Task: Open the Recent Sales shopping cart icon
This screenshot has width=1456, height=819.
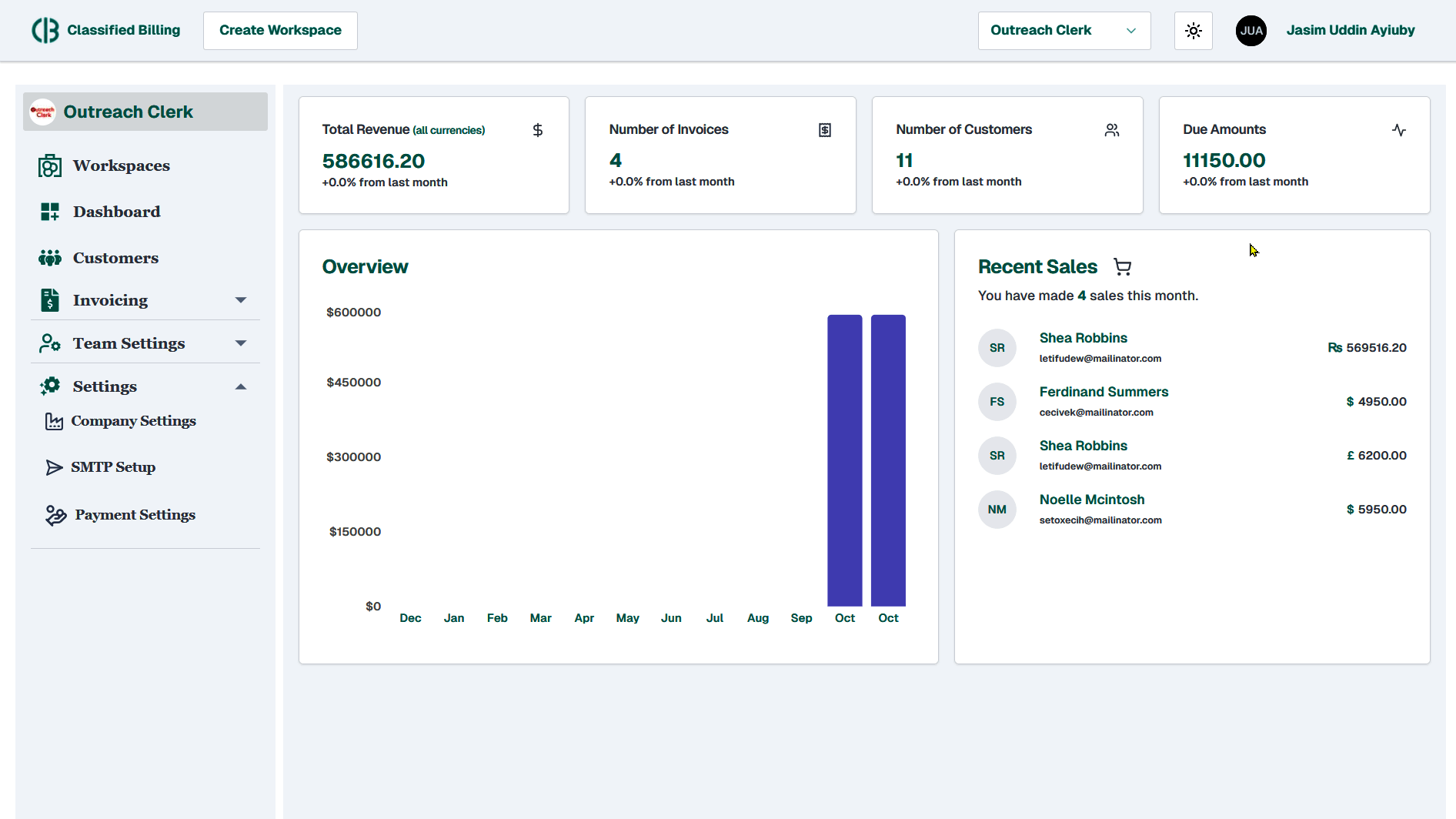Action: (1122, 266)
